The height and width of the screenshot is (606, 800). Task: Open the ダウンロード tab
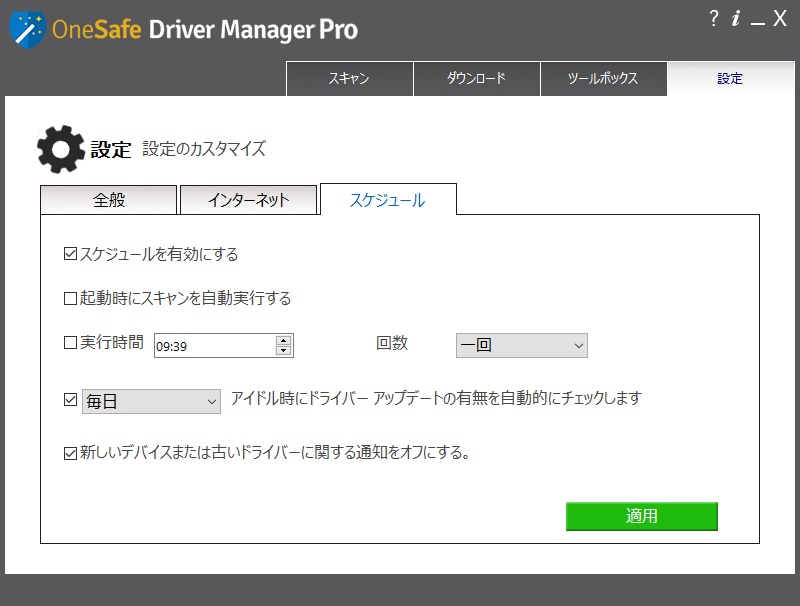pos(477,79)
